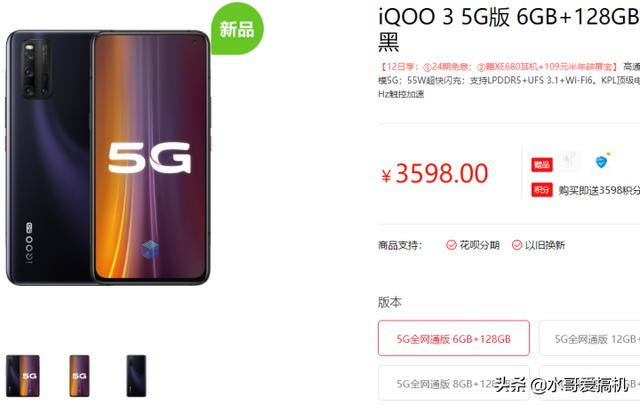Click the ¥3598.00 price display

pos(435,174)
